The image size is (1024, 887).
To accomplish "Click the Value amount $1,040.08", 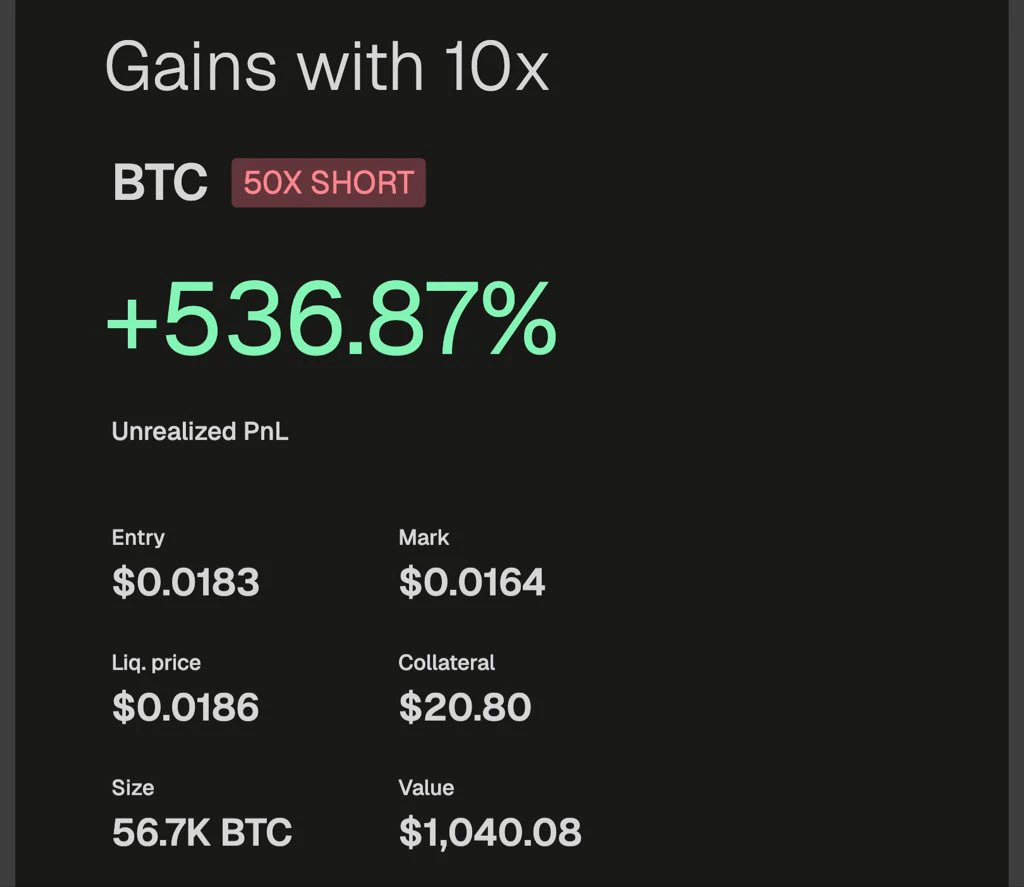I will (x=490, y=833).
